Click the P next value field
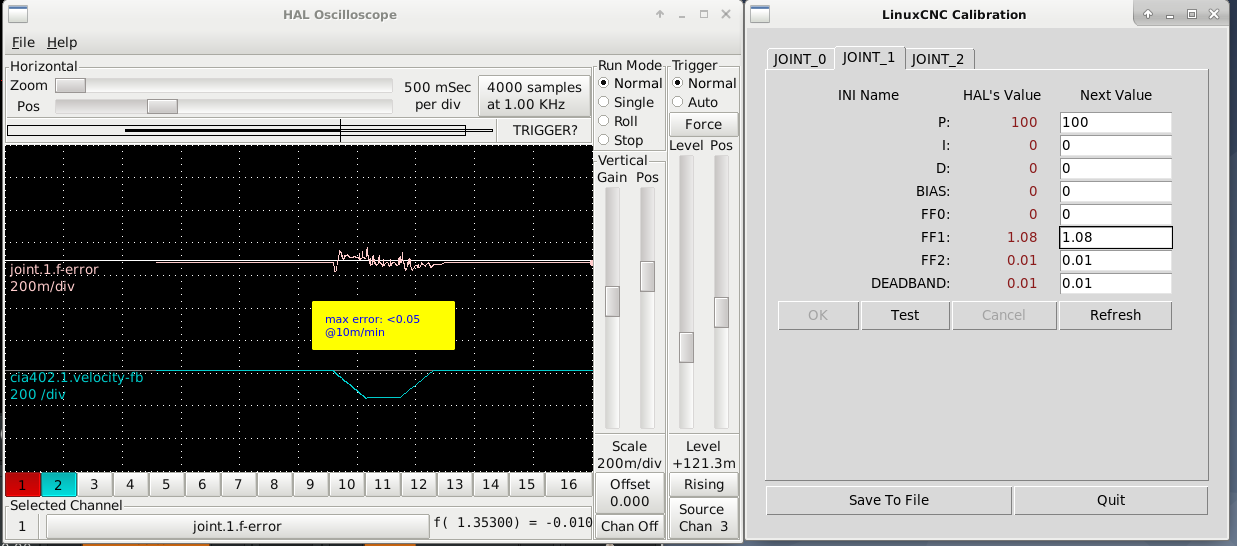The image size is (1237, 546). point(1115,122)
